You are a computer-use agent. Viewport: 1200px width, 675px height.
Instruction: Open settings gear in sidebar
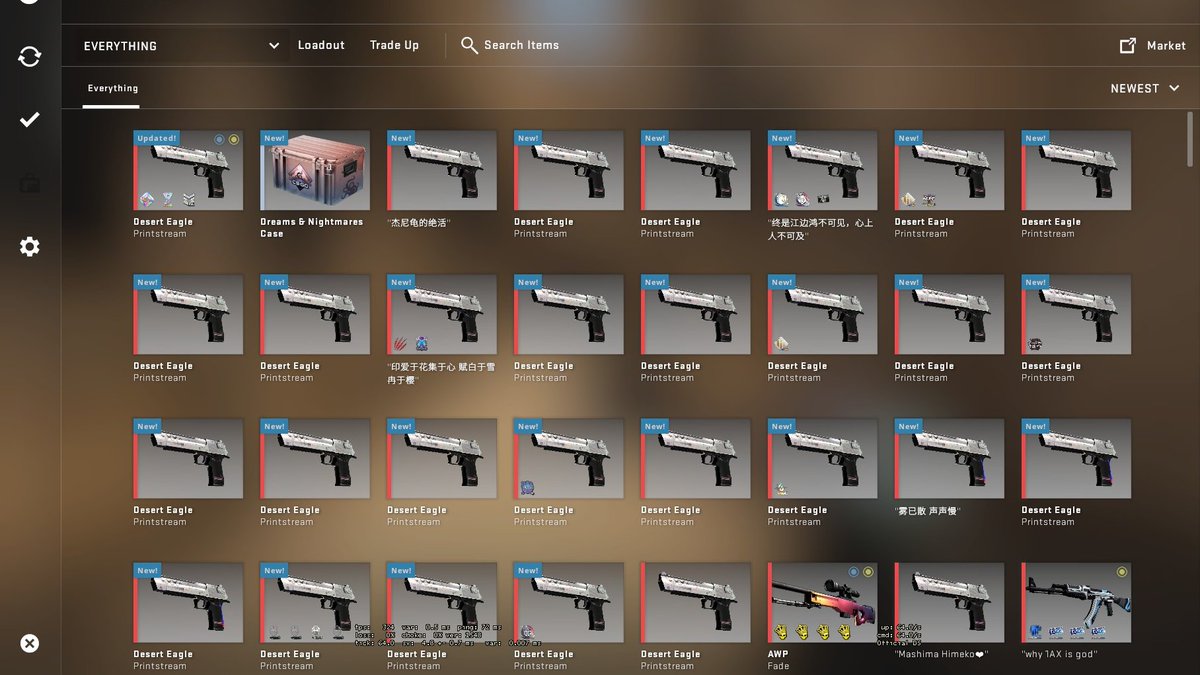pos(30,246)
